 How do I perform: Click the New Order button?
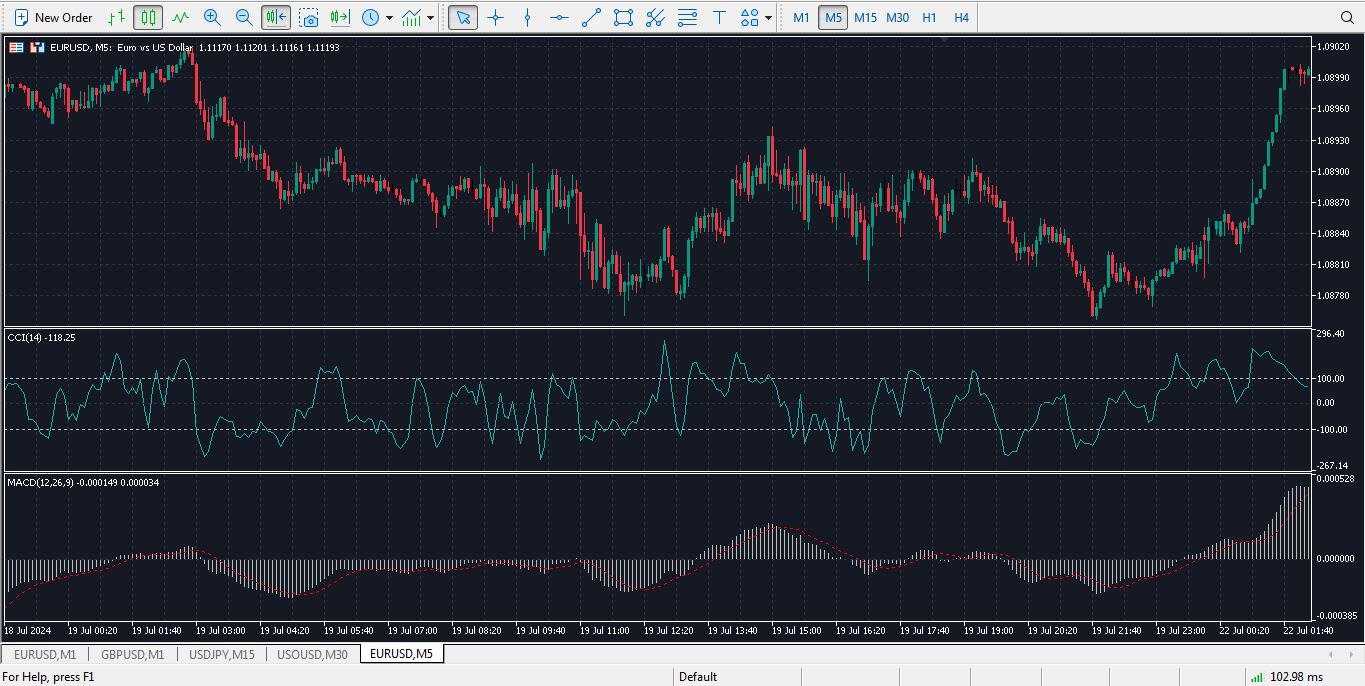point(53,17)
